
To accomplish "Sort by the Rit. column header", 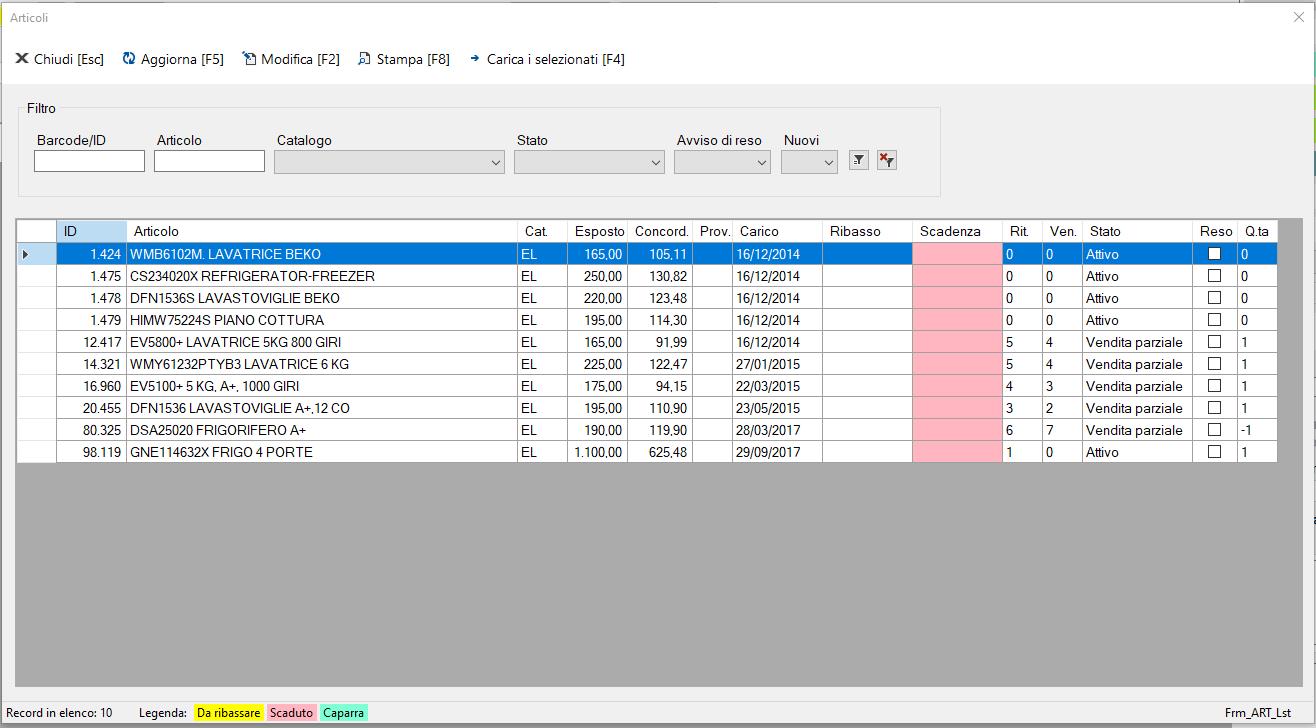I will (x=1023, y=232).
